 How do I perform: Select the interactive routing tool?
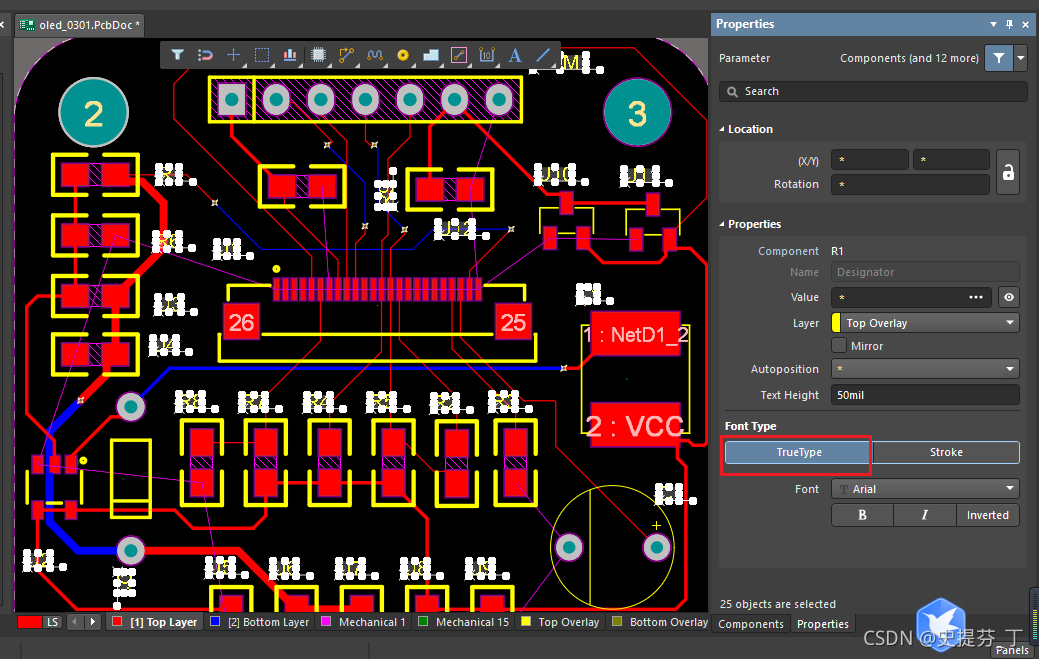(x=347, y=55)
